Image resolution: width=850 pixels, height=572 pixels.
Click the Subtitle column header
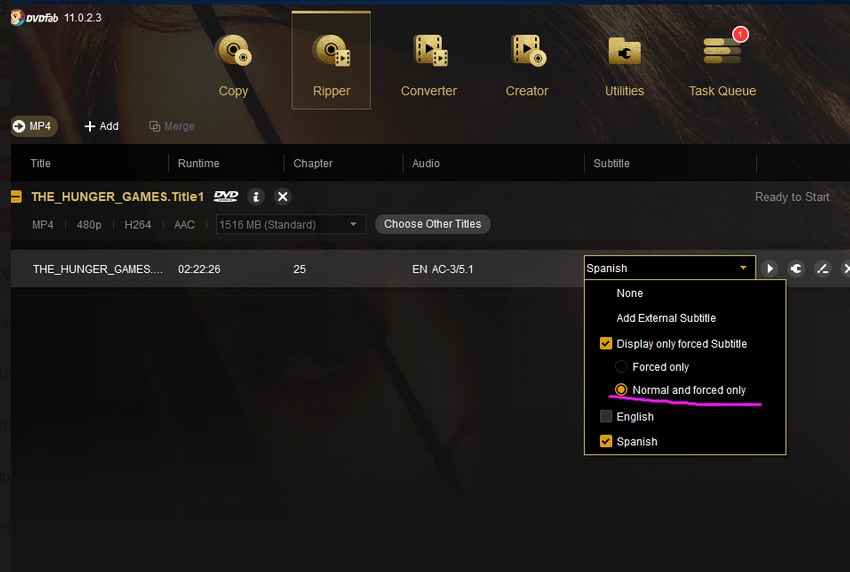click(x=611, y=163)
